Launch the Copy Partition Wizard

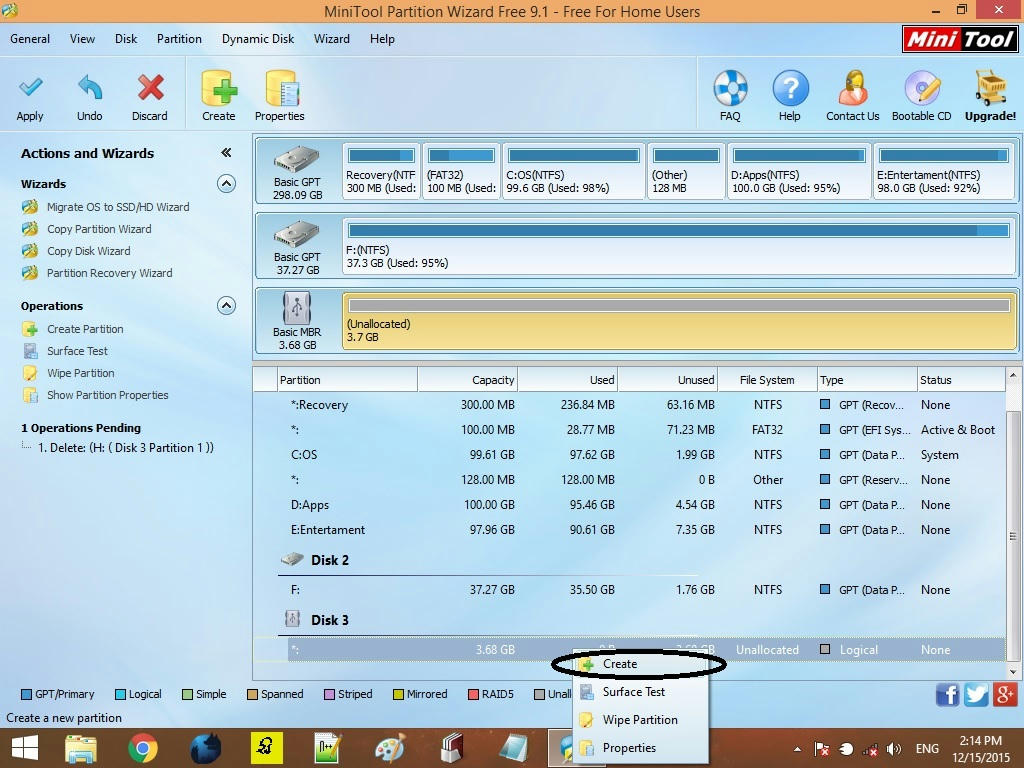pyautogui.click(x=99, y=229)
